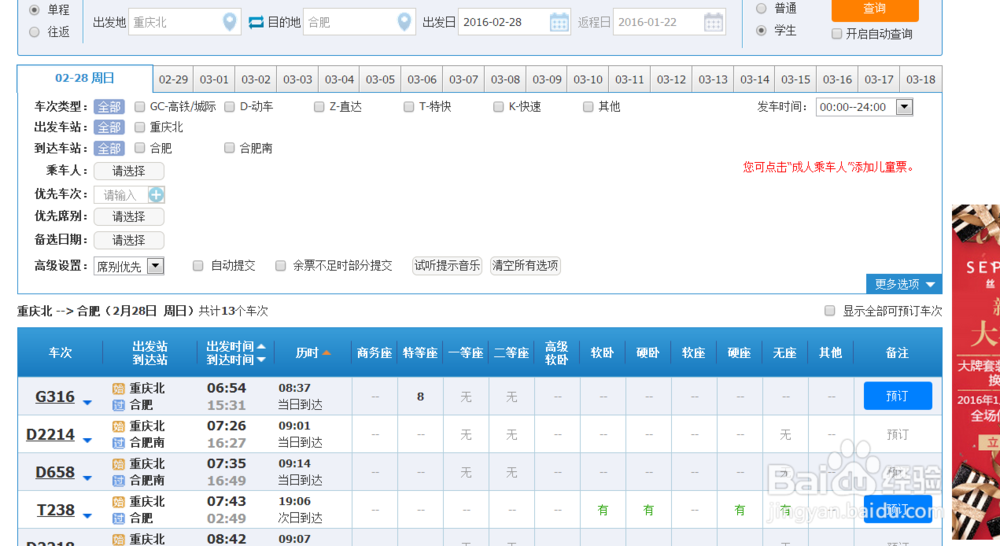Select 全部 for 出发车站
The image size is (1000, 546).
pos(109,128)
